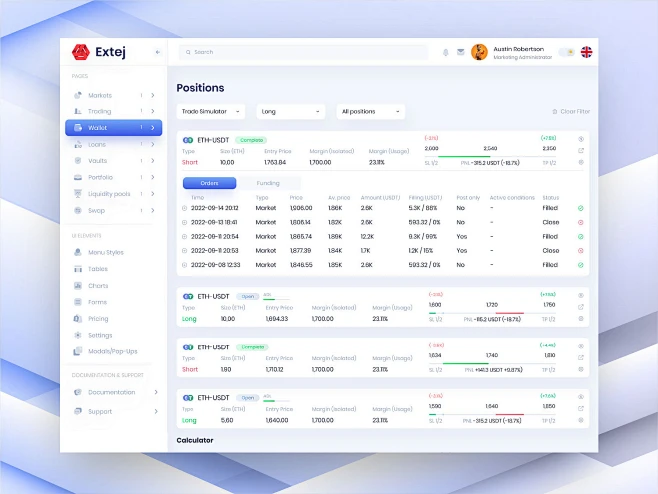Switch to the Funding tab
This screenshot has width=658, height=494.
click(268, 183)
